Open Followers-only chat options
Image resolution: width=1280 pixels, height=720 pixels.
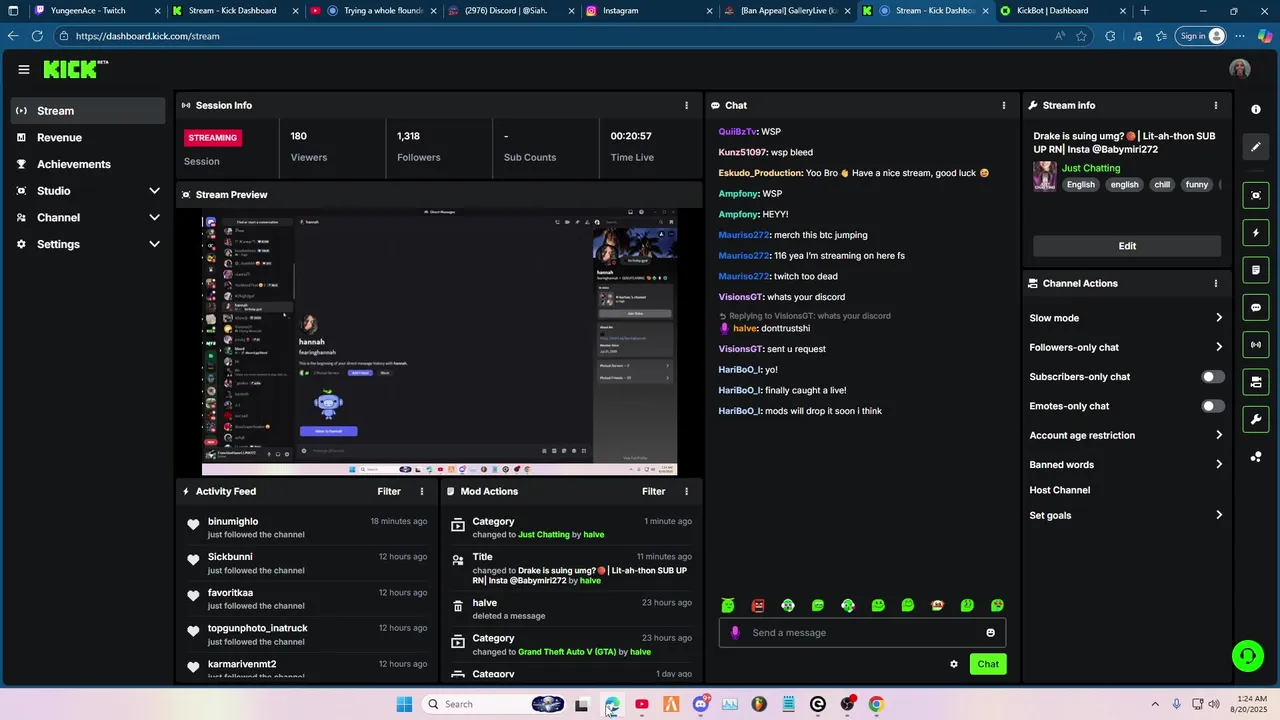coord(1126,347)
